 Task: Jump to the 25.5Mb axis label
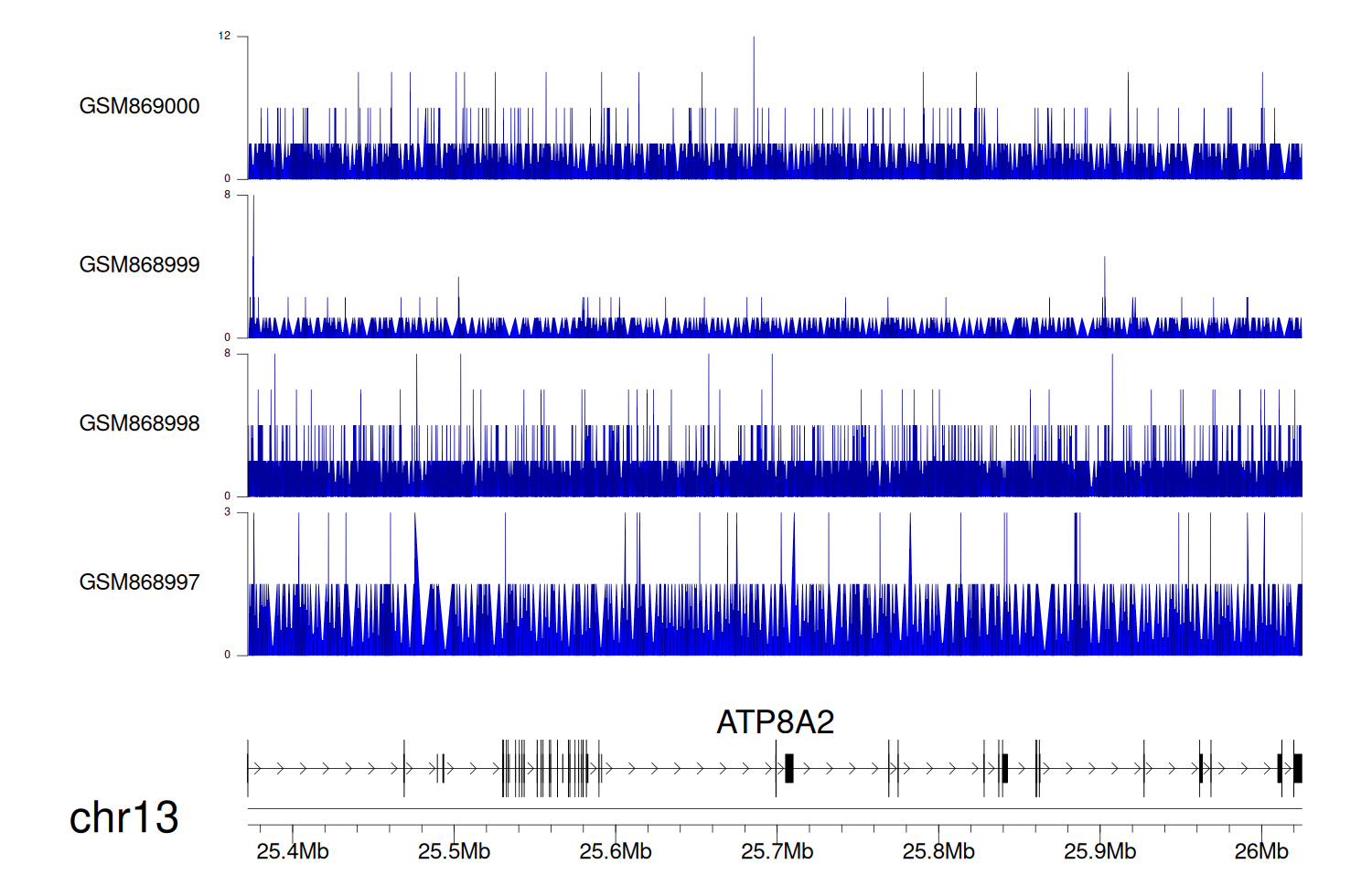454,851
